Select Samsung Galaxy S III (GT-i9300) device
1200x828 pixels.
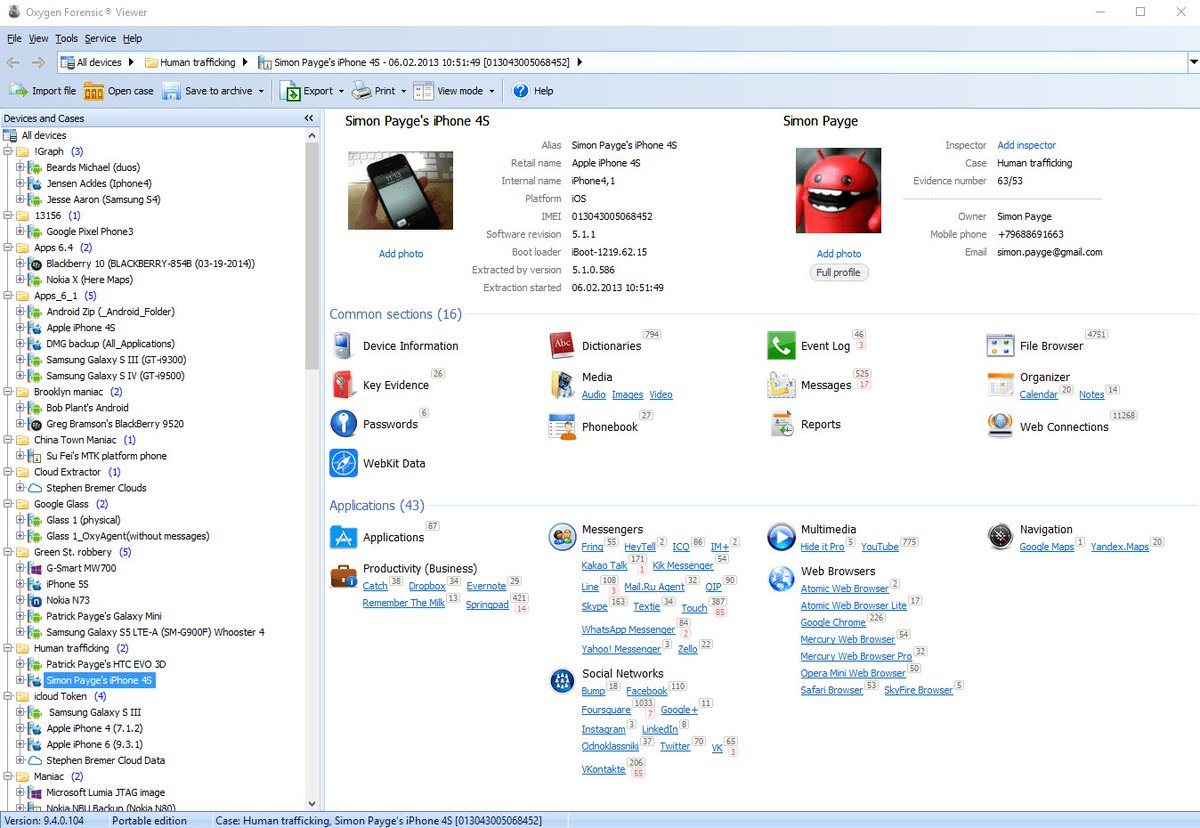pyautogui.click(x=116, y=360)
